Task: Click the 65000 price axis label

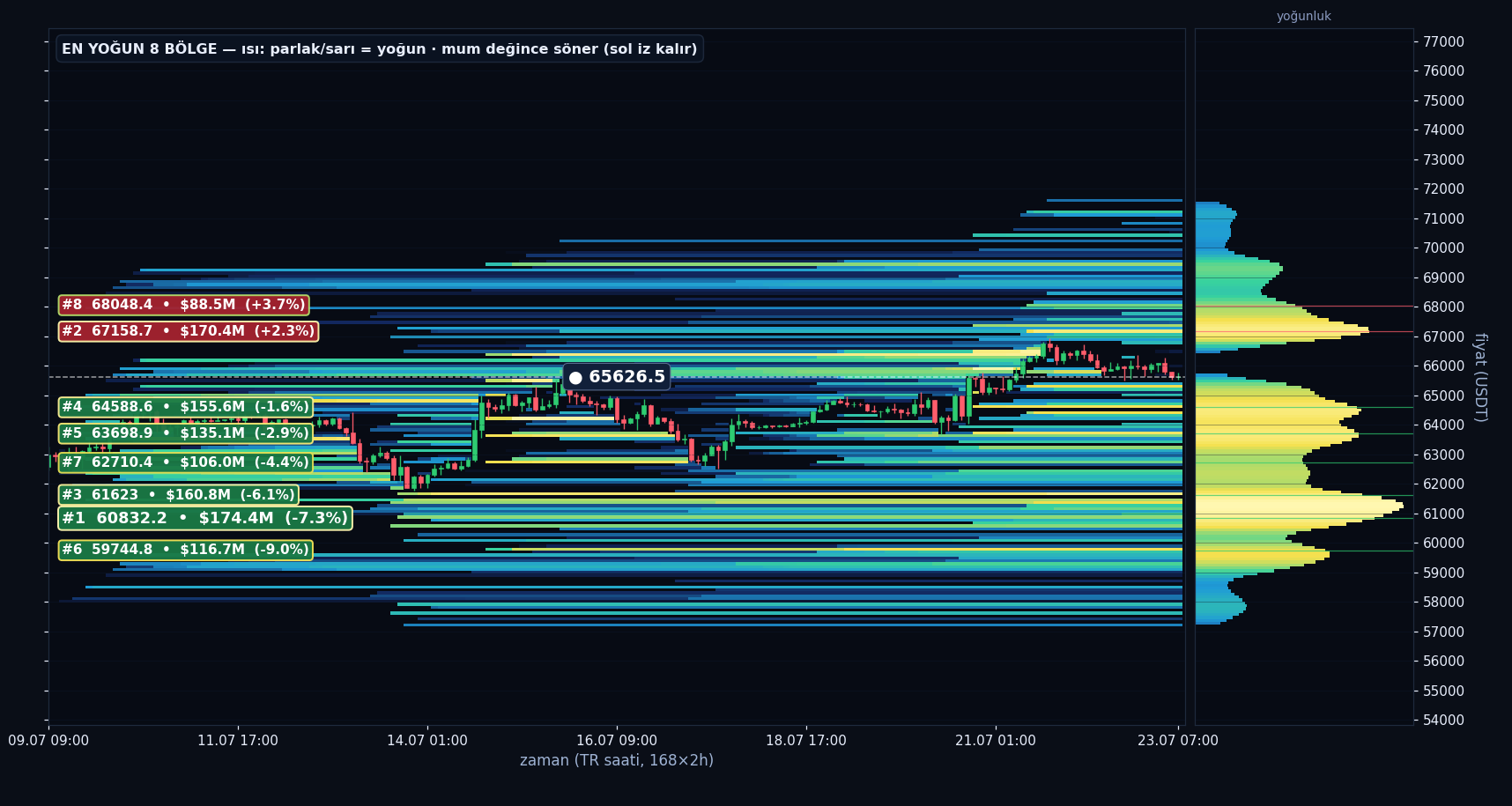Action: [x=1443, y=396]
